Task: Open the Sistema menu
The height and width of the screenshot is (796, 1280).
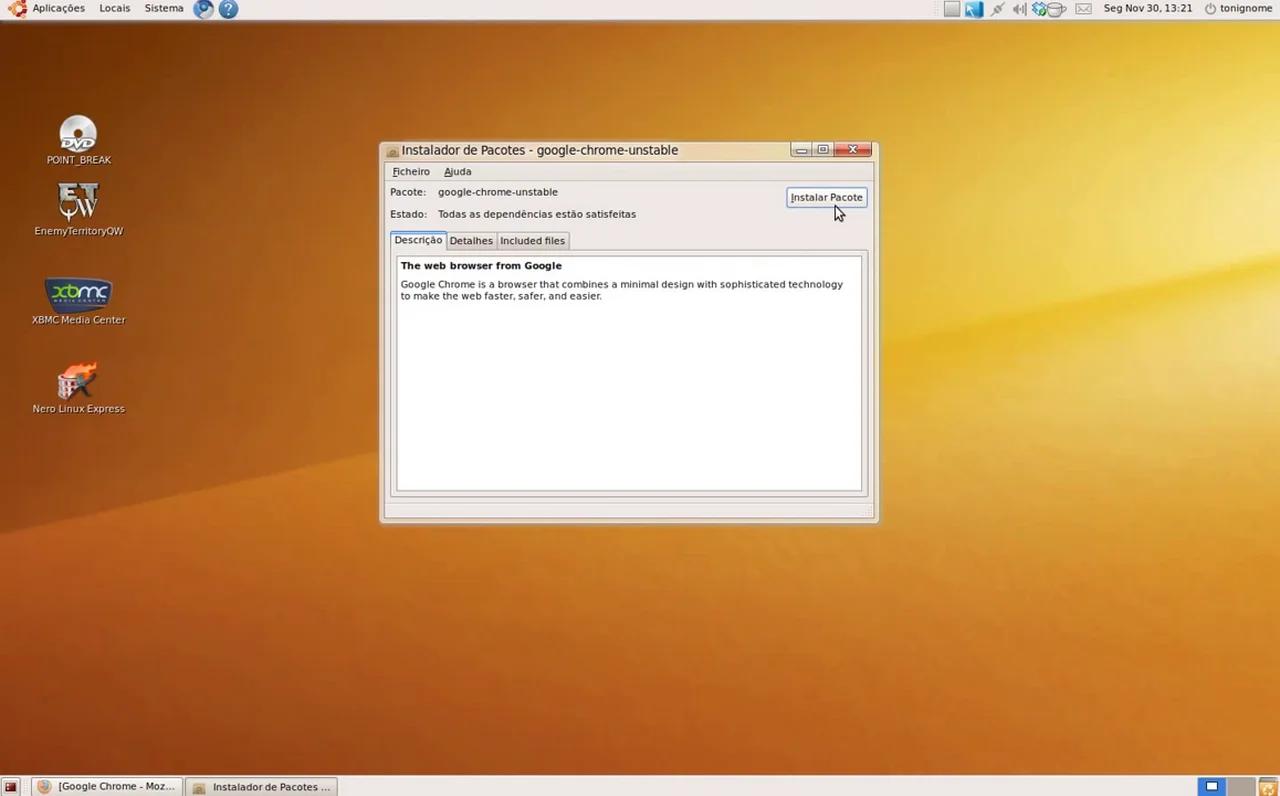Action: [x=163, y=8]
